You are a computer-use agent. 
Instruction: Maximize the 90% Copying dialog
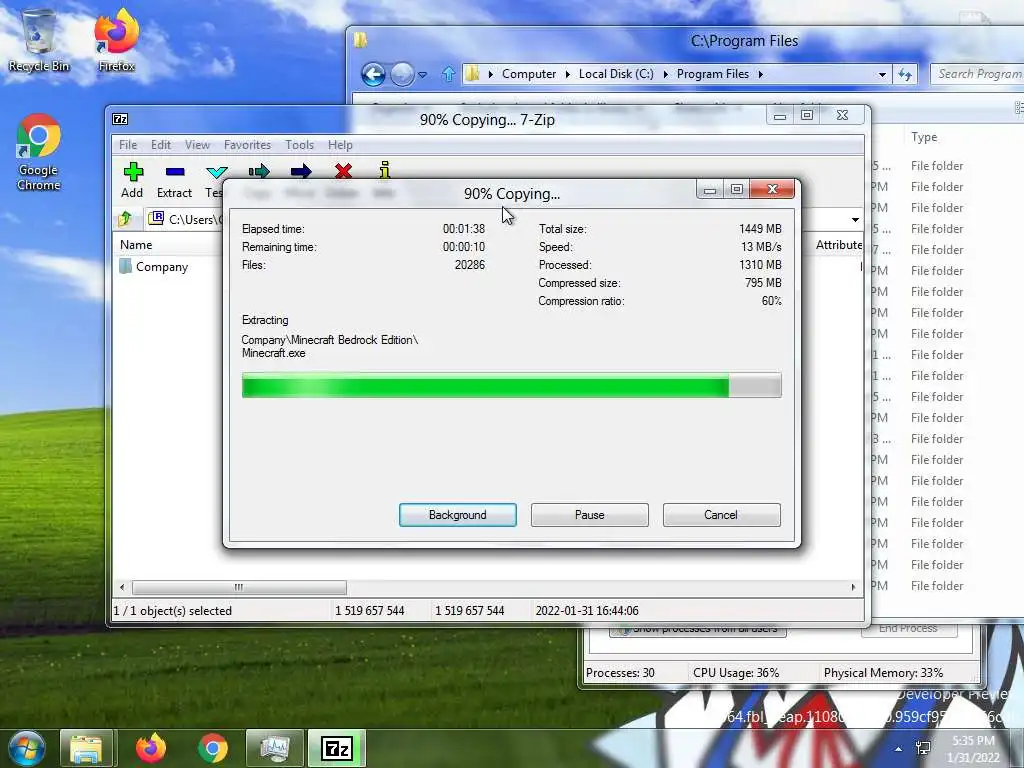[x=737, y=189]
